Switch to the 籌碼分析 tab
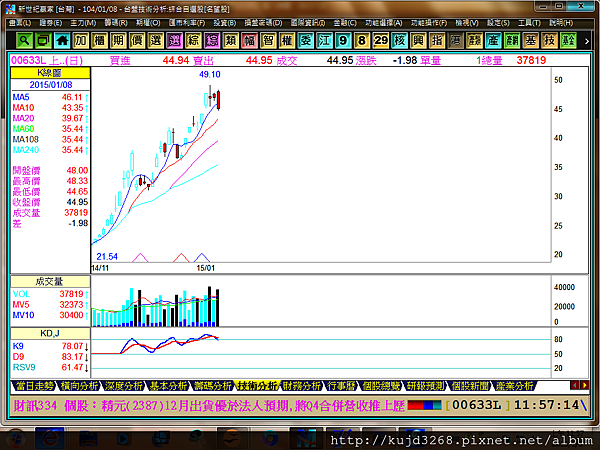 pos(212,386)
